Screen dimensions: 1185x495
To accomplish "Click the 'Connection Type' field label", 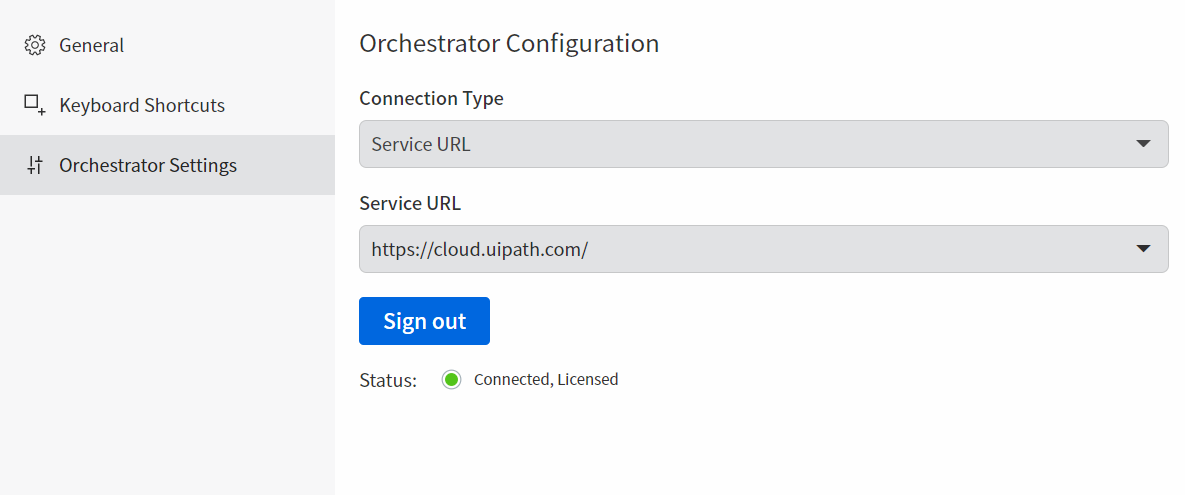I will (x=432, y=98).
